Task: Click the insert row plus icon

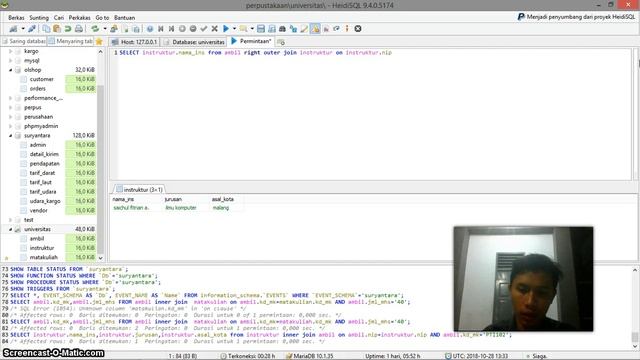Action: tap(182, 29)
